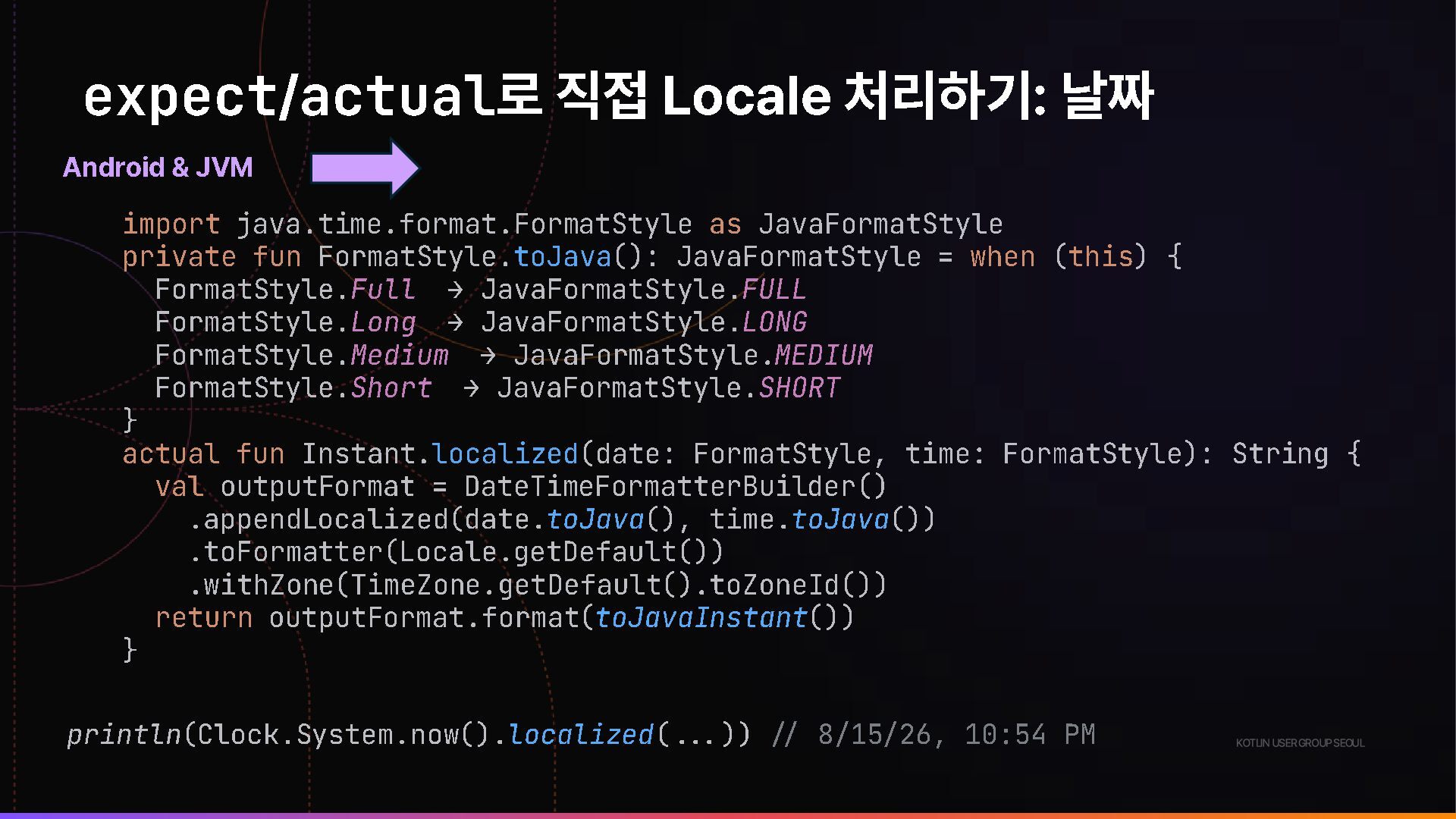Screen dimensions: 1456x819
Task: Click ".withZone" method call
Action: coord(261,585)
